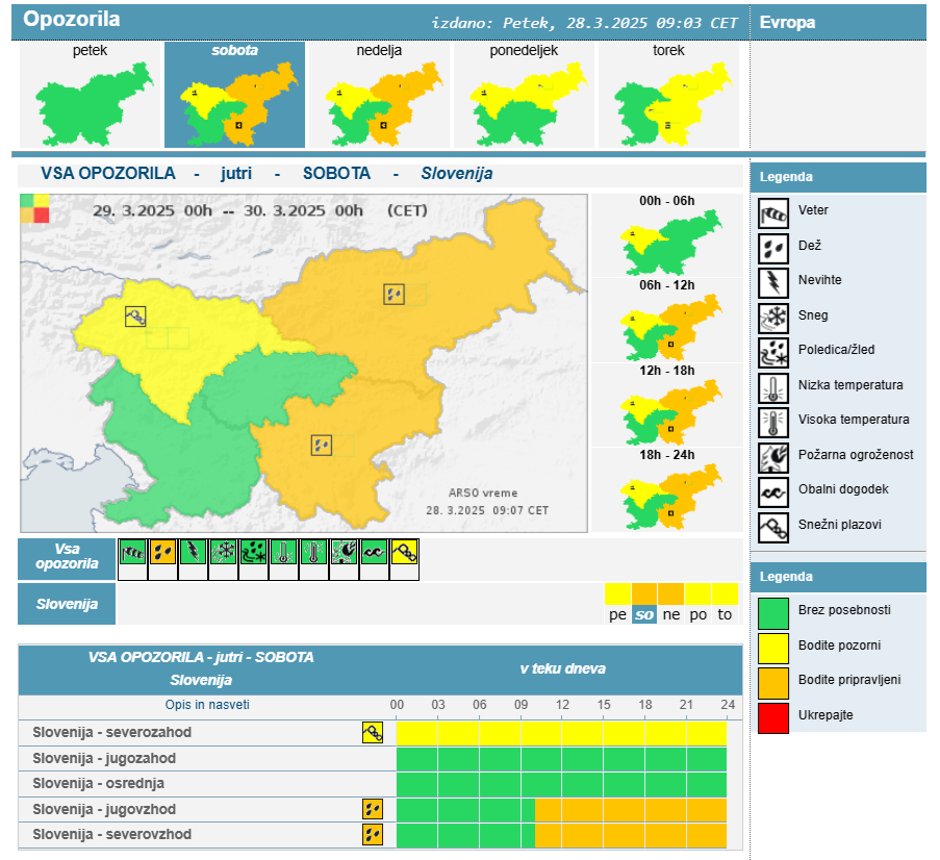940x860 pixels.
Task: Click the rain icon on the northeast map region
Action: (x=394, y=294)
